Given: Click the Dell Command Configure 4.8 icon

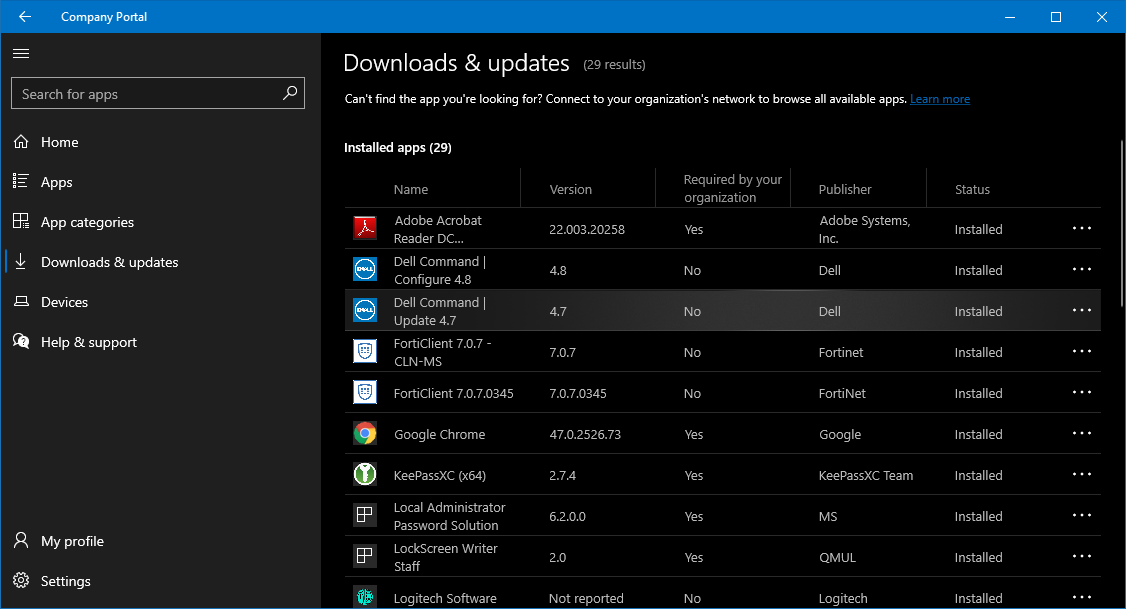Looking at the screenshot, I should 365,269.
